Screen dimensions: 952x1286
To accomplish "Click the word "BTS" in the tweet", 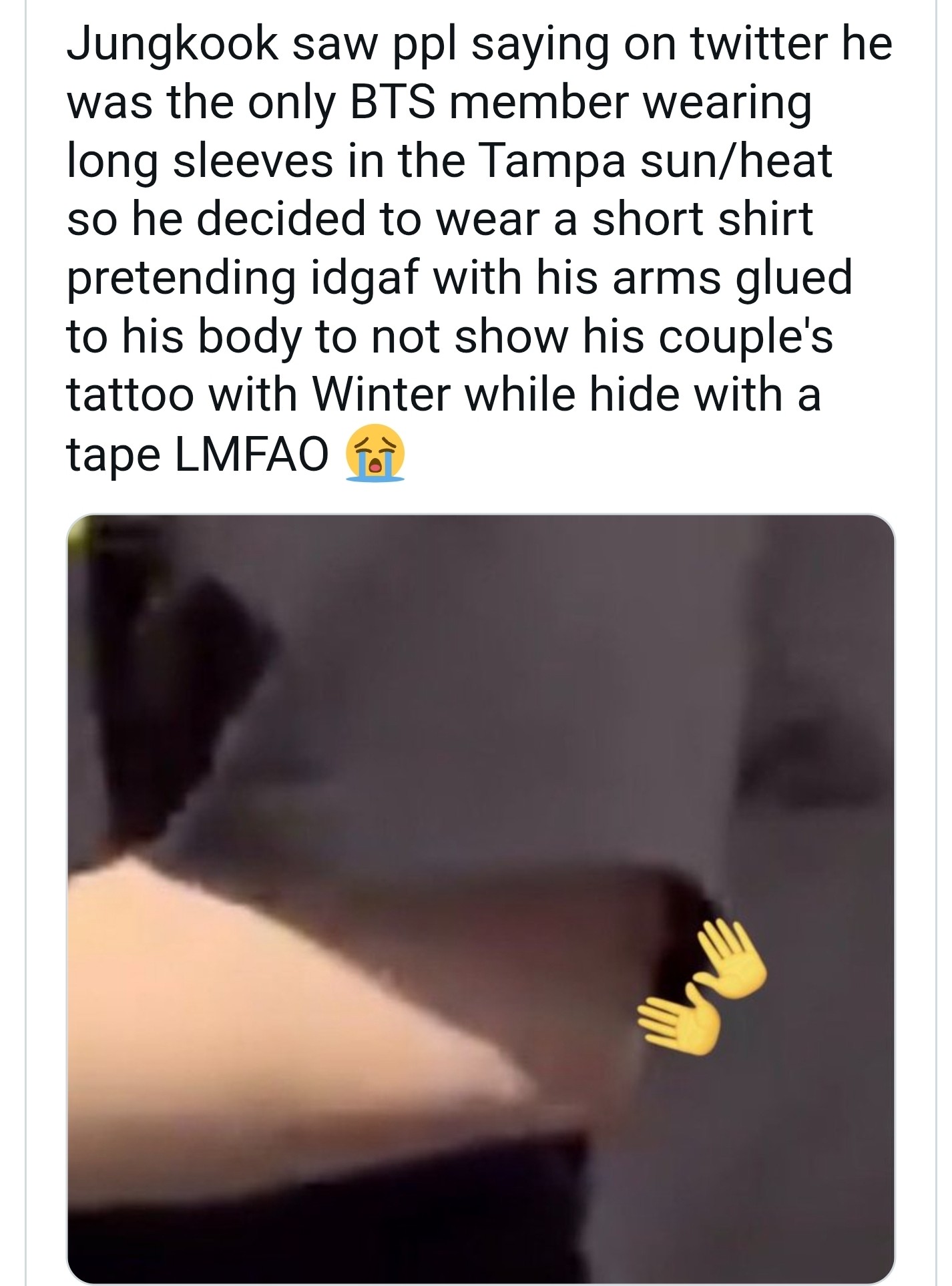I will [x=393, y=102].
